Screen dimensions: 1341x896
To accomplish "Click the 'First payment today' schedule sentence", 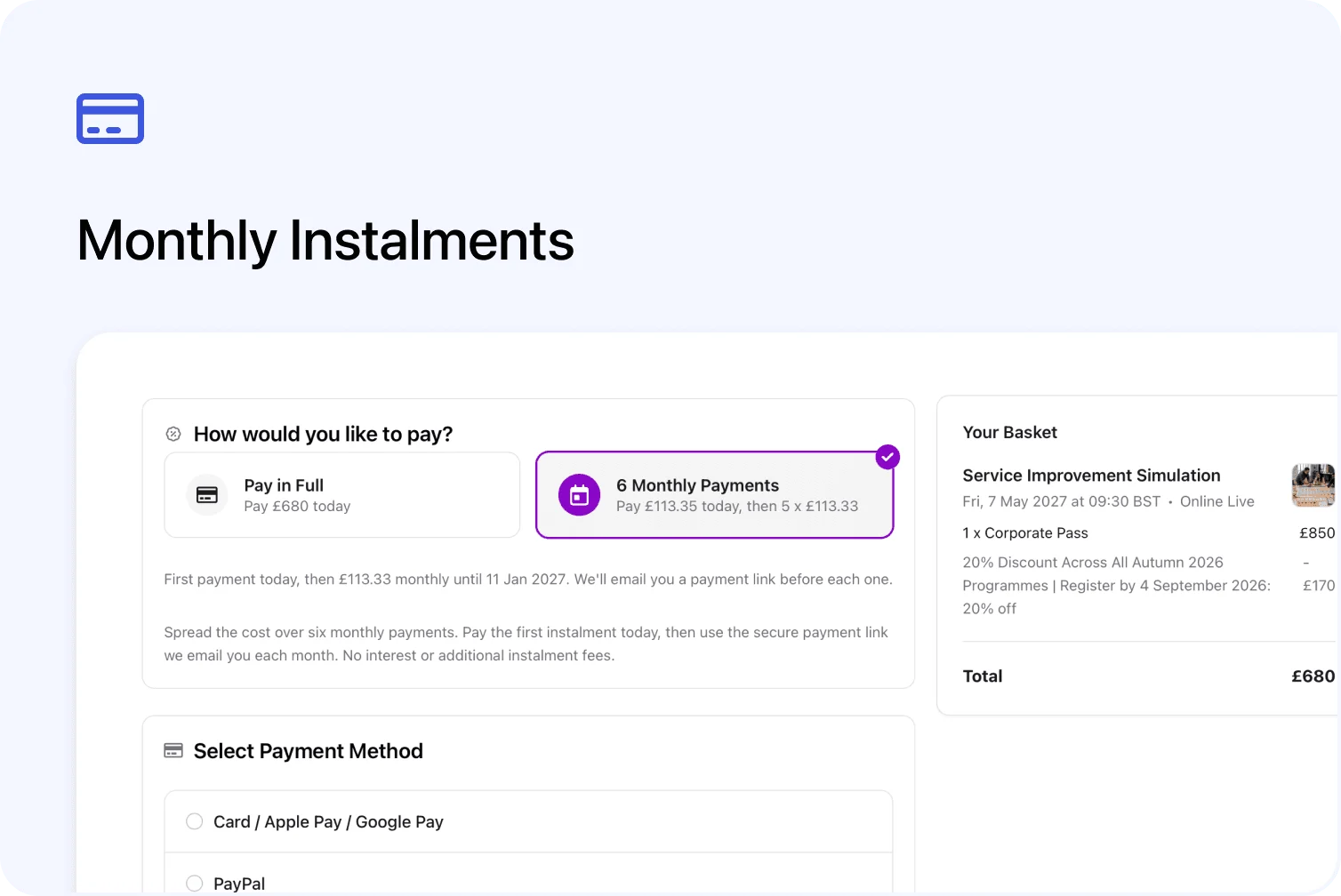I will [x=528, y=580].
